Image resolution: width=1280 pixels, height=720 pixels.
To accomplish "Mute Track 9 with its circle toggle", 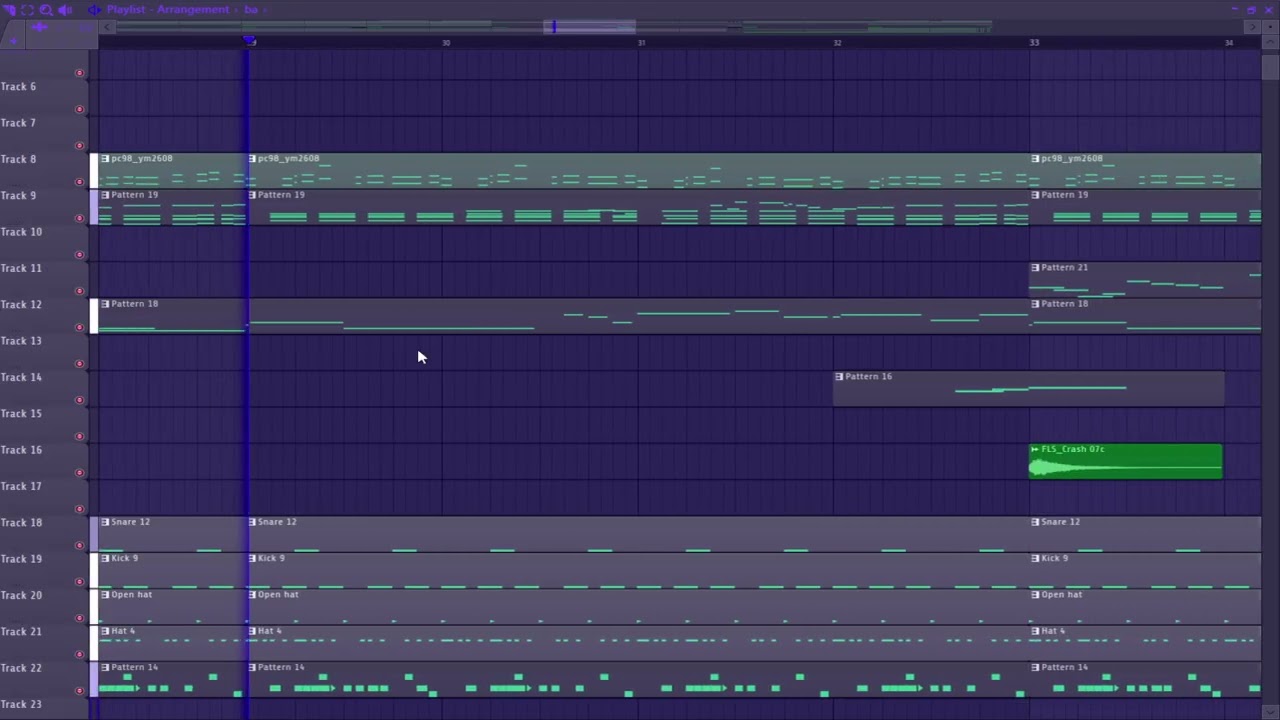I will [x=80, y=218].
